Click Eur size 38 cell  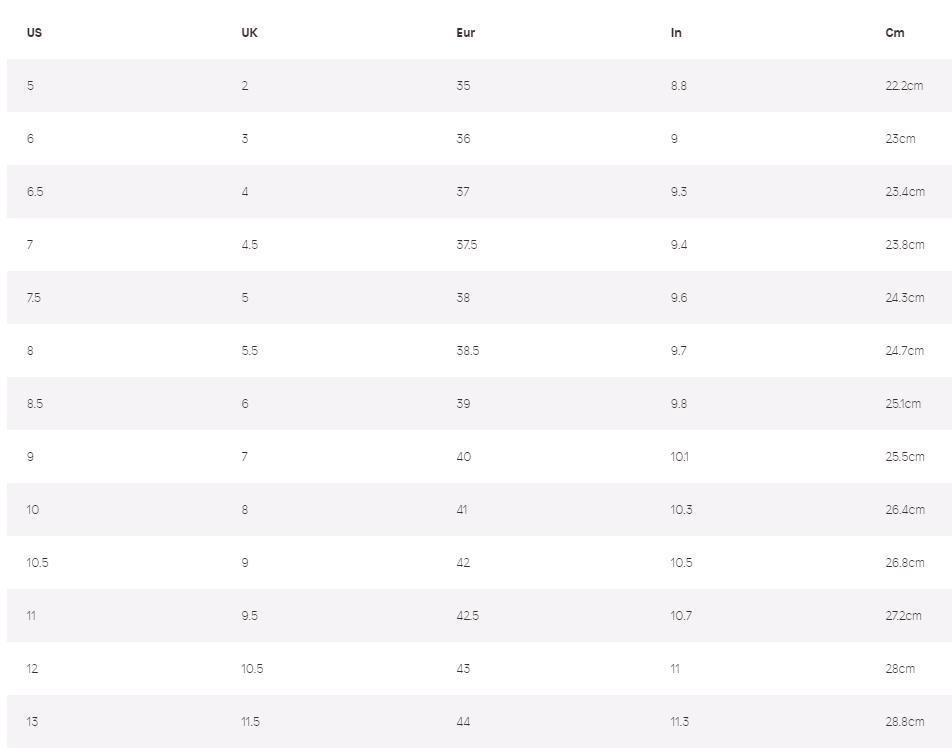point(463,298)
